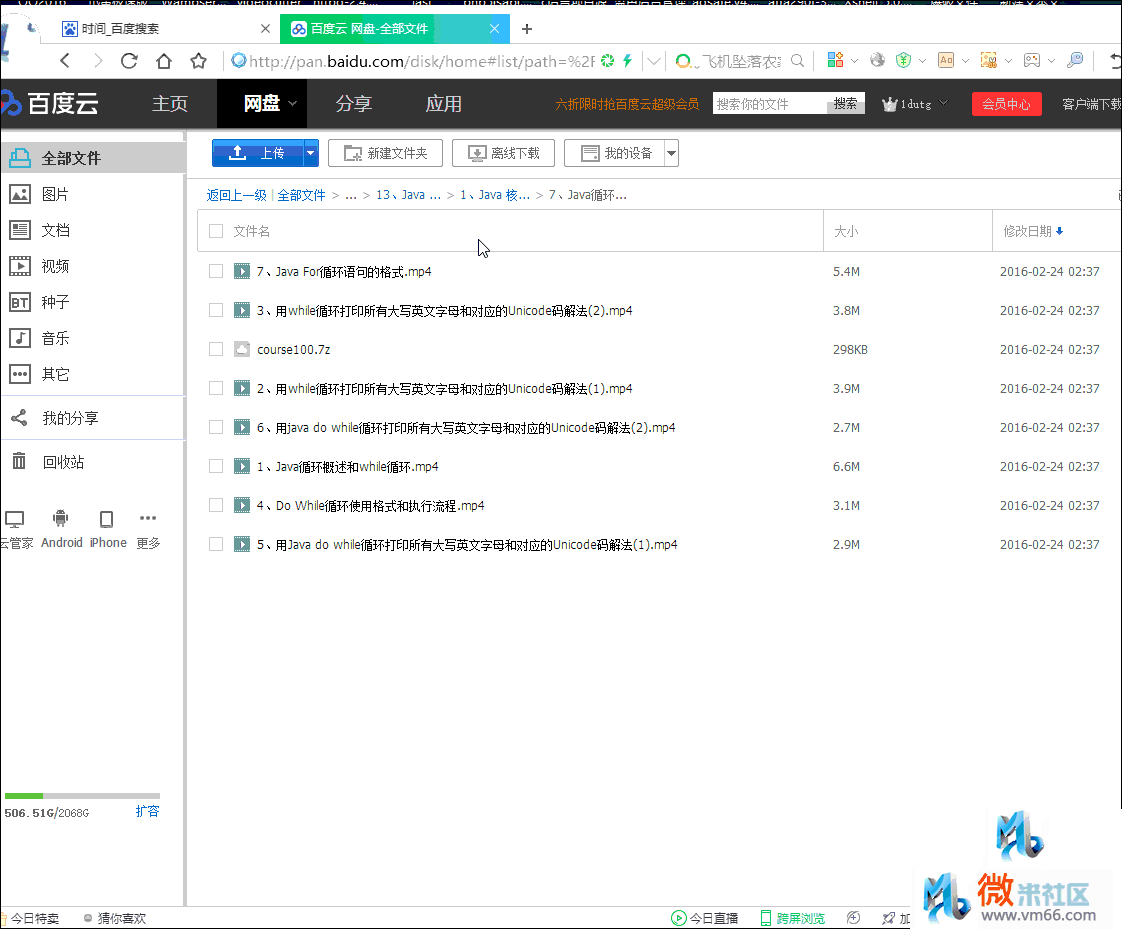The width and height of the screenshot is (1122, 929).
Task: Click video icon of 7、Java For循环语句的格式.mp4
Action: coord(242,271)
